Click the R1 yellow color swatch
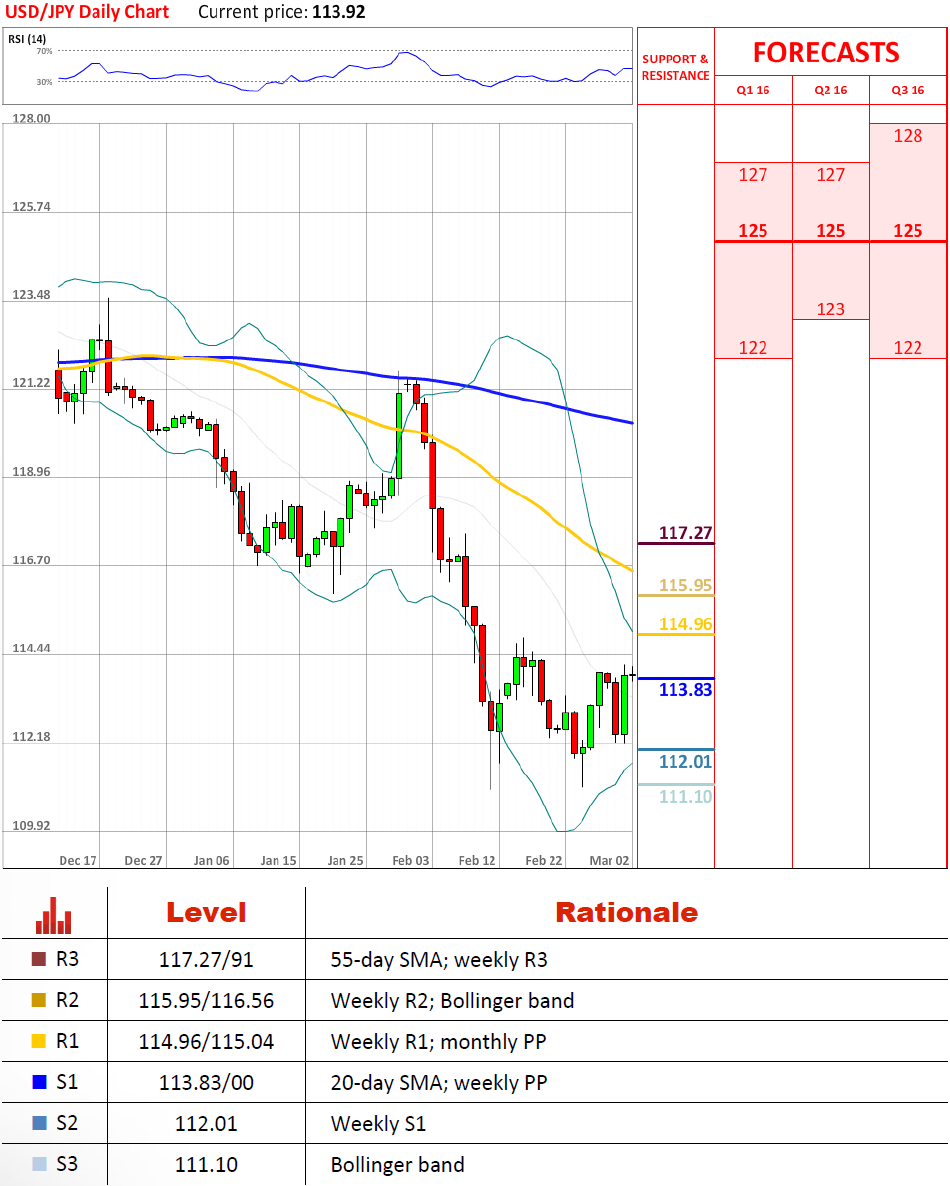The height and width of the screenshot is (1186, 950). (x=39, y=1041)
